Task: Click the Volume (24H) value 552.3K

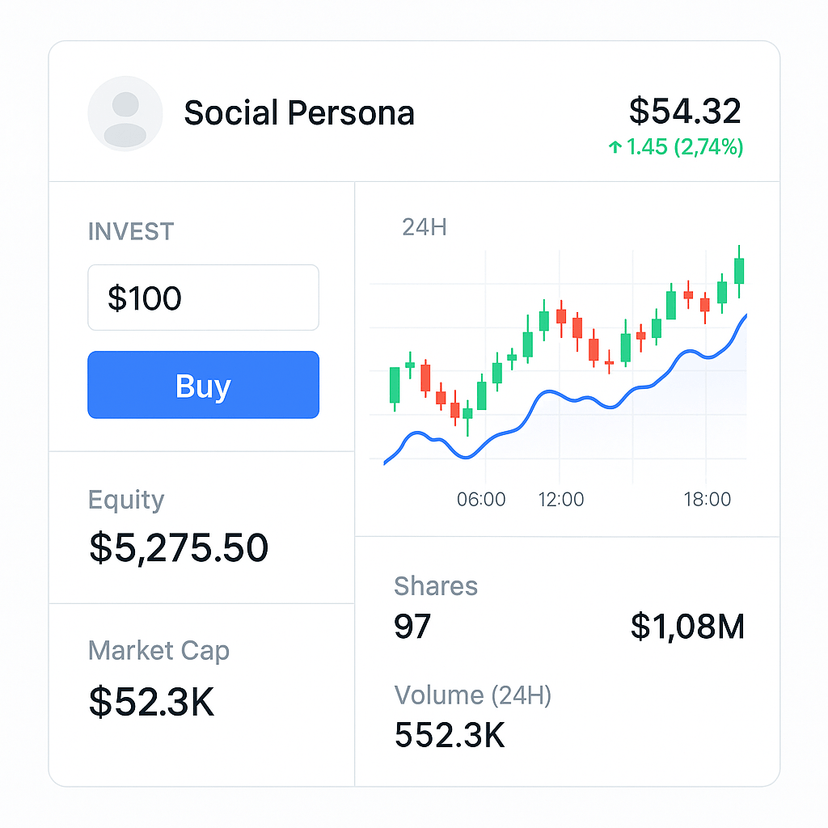Action: [449, 735]
